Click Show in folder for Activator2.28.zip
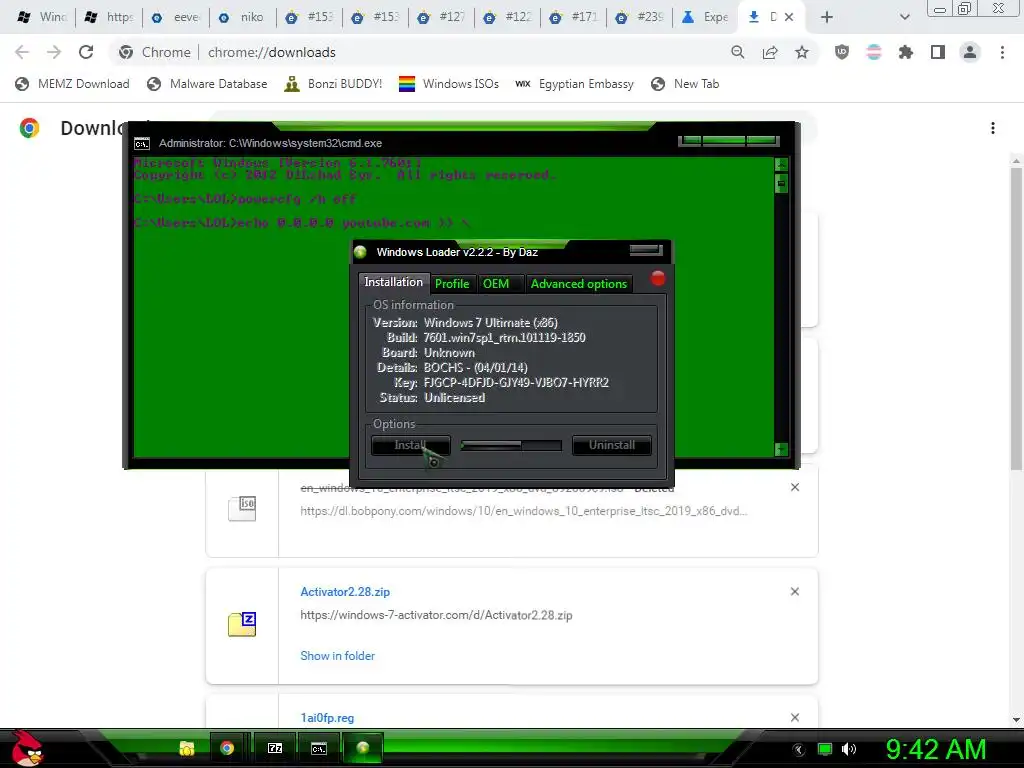1024x768 pixels. (x=338, y=656)
